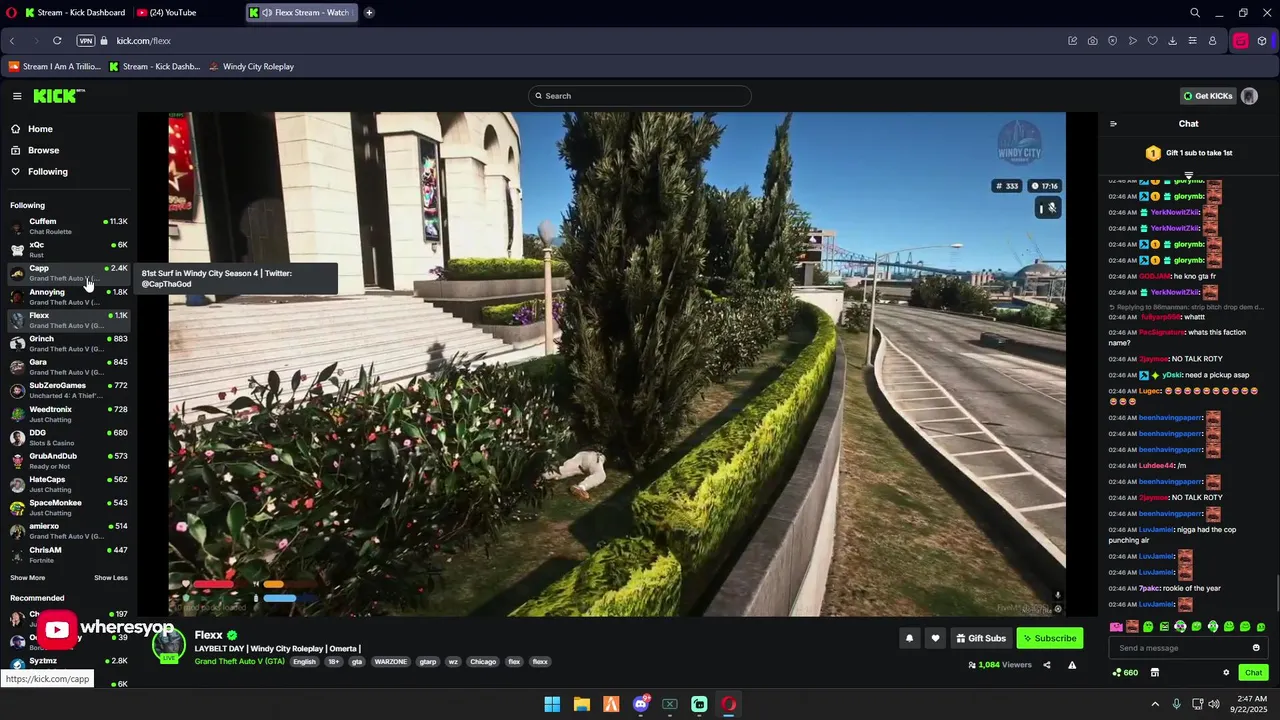Go to Home in sidebar
Viewport: 1280px width, 720px height.
[32, 129]
